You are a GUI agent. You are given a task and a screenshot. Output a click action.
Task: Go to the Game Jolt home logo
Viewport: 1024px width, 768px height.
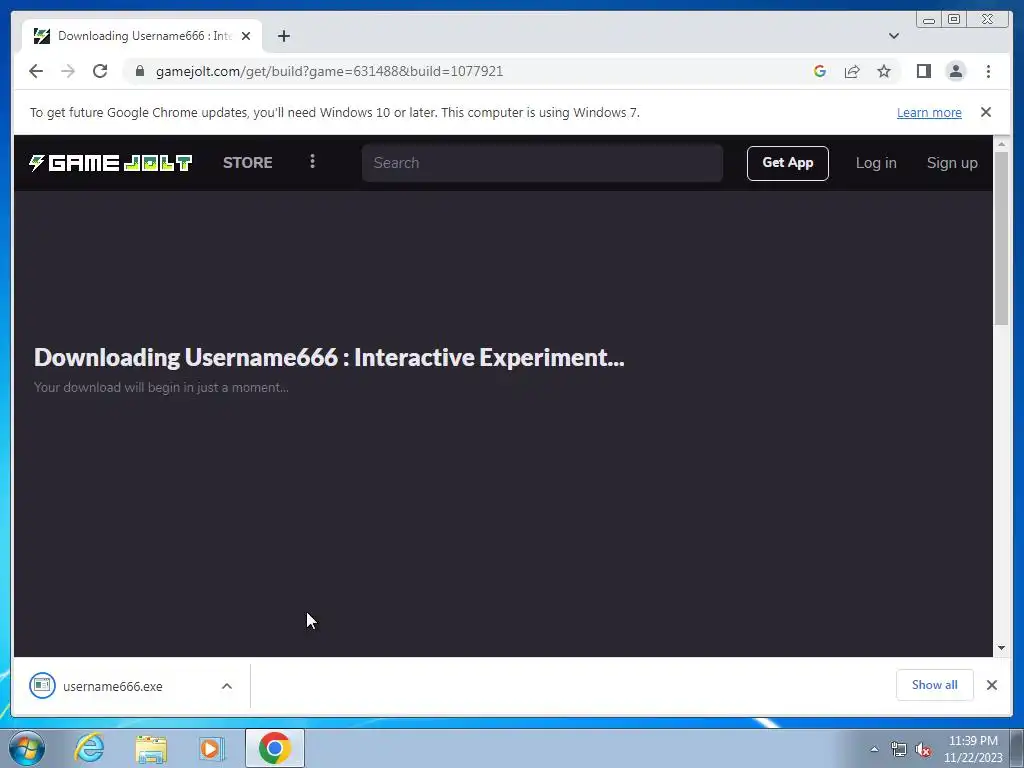coord(110,163)
